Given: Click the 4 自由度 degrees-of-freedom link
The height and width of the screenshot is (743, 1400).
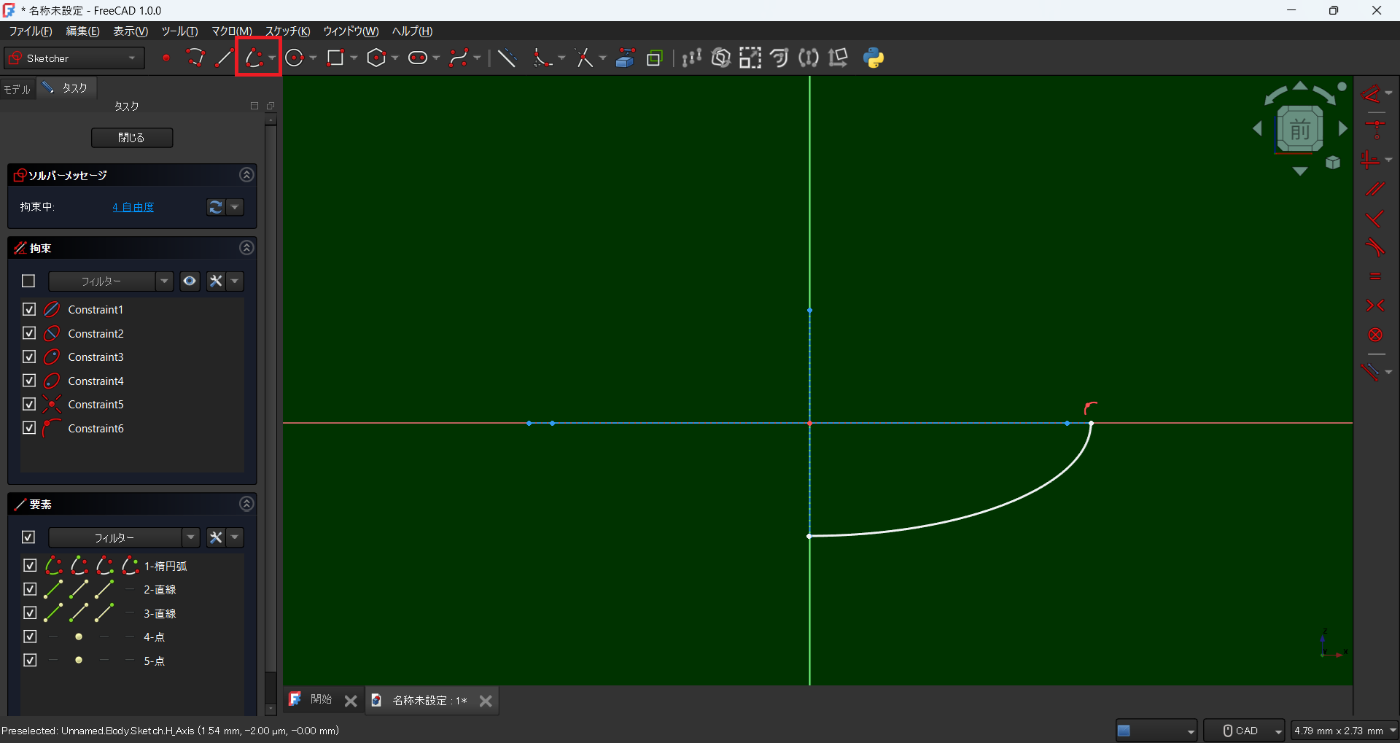Looking at the screenshot, I should [x=133, y=207].
